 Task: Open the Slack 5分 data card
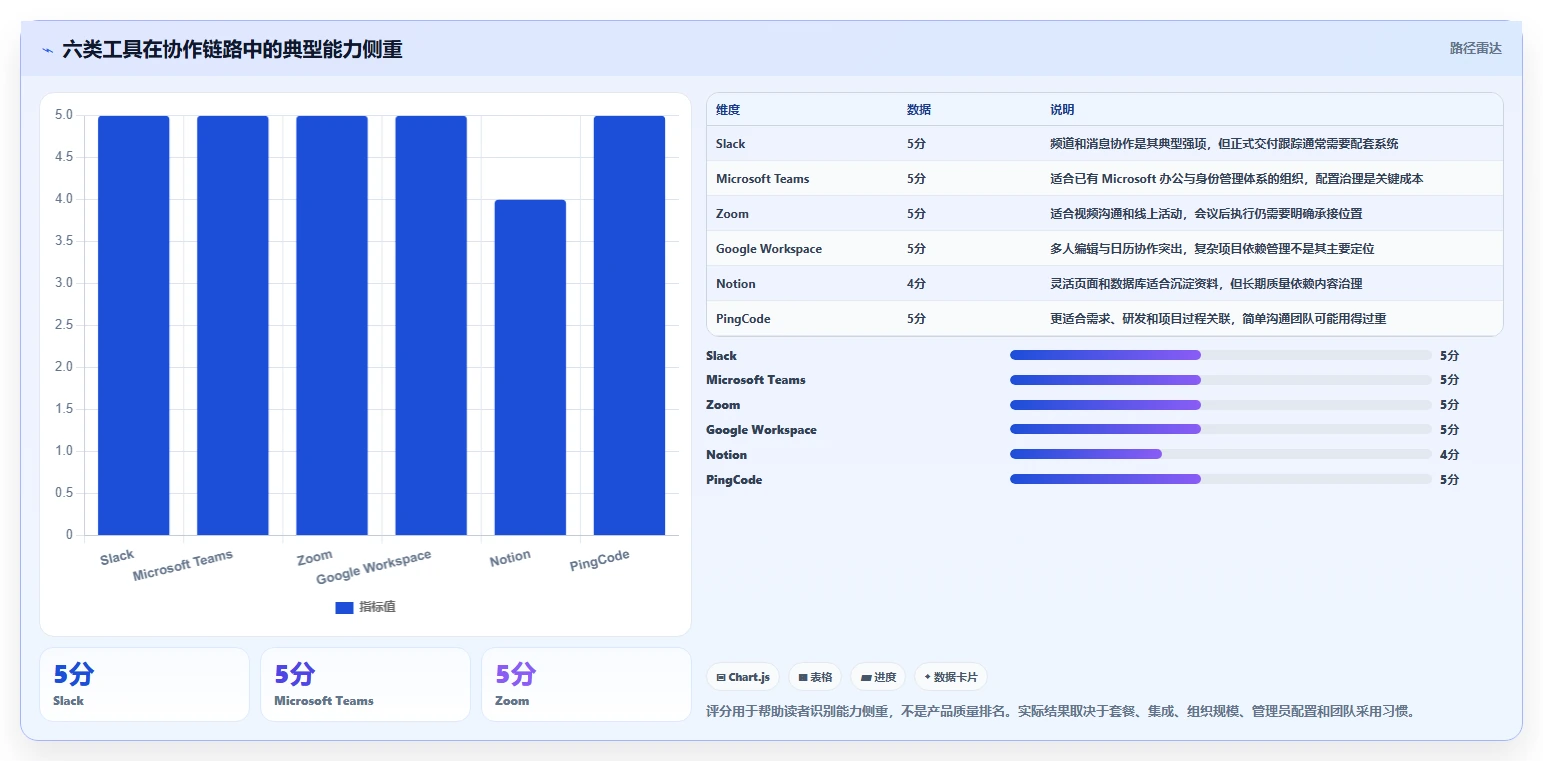(144, 684)
